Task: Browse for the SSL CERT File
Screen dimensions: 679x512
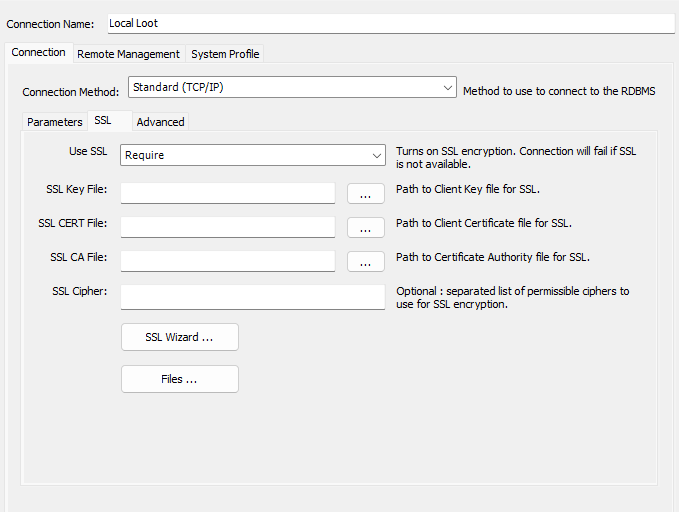Action: pos(366,227)
